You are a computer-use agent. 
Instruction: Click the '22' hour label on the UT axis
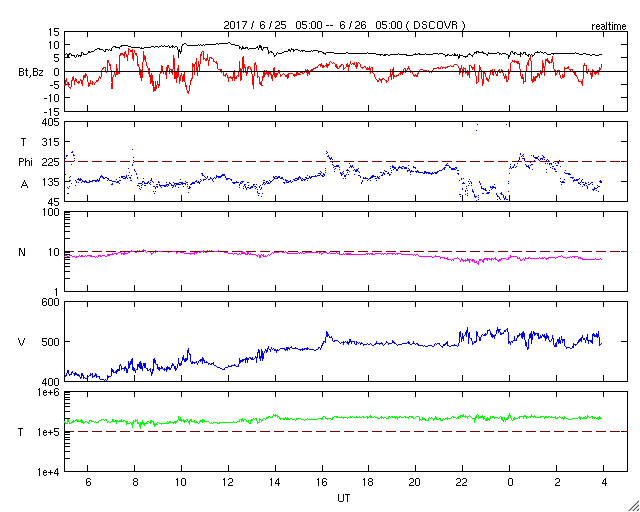[x=463, y=483]
